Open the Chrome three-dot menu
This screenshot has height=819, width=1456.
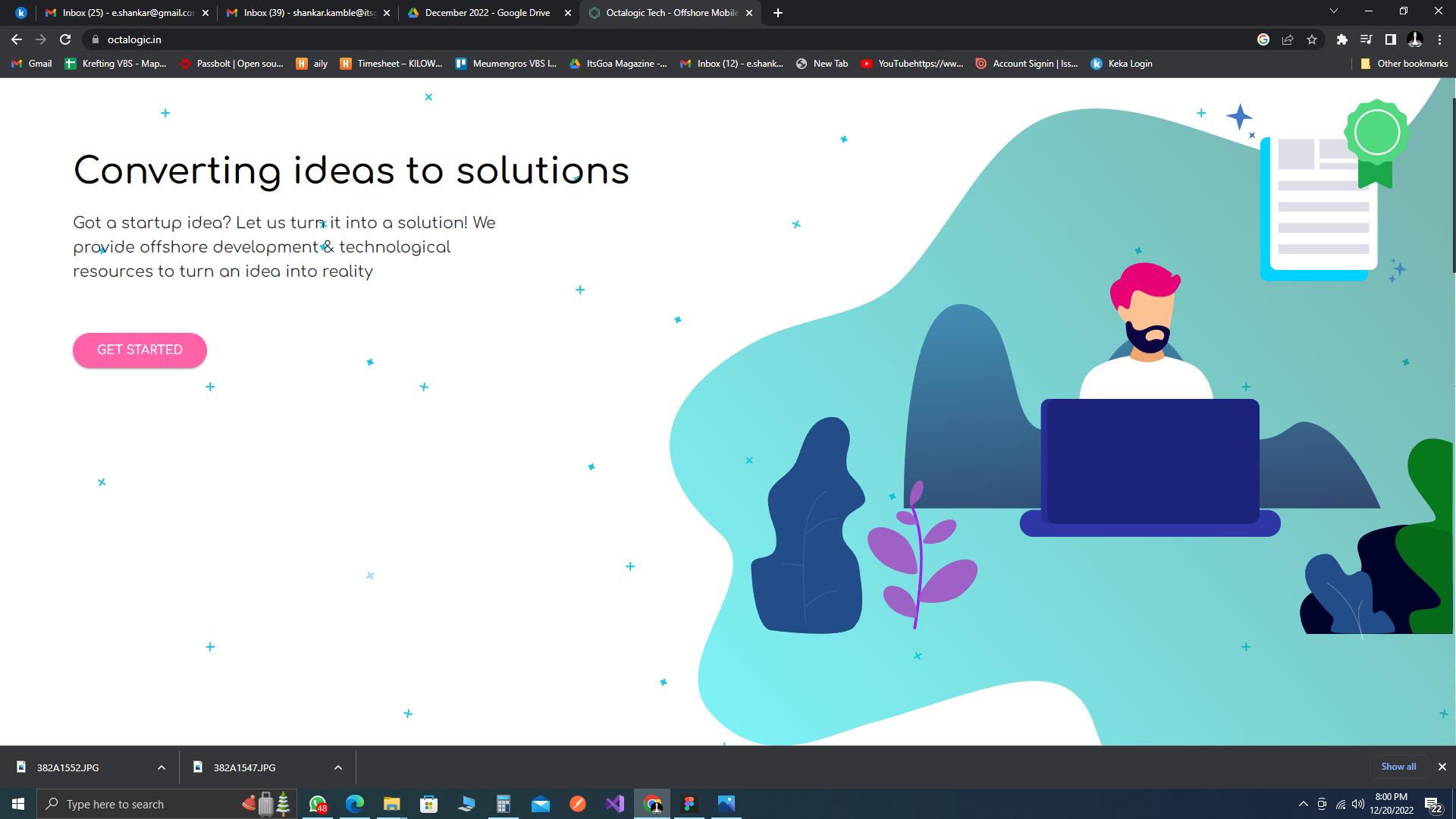pos(1439,39)
